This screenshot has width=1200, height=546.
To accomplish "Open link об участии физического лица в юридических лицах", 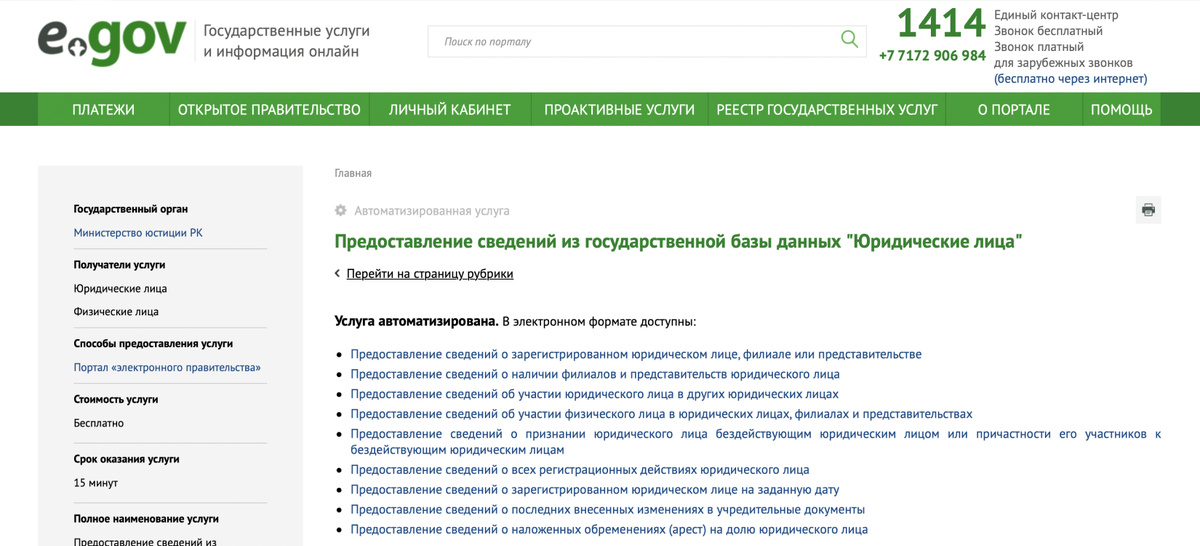I will (x=661, y=414).
